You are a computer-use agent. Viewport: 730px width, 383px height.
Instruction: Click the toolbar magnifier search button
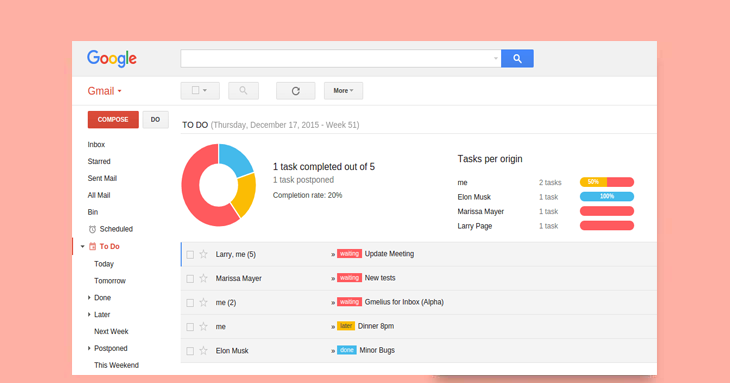243,91
